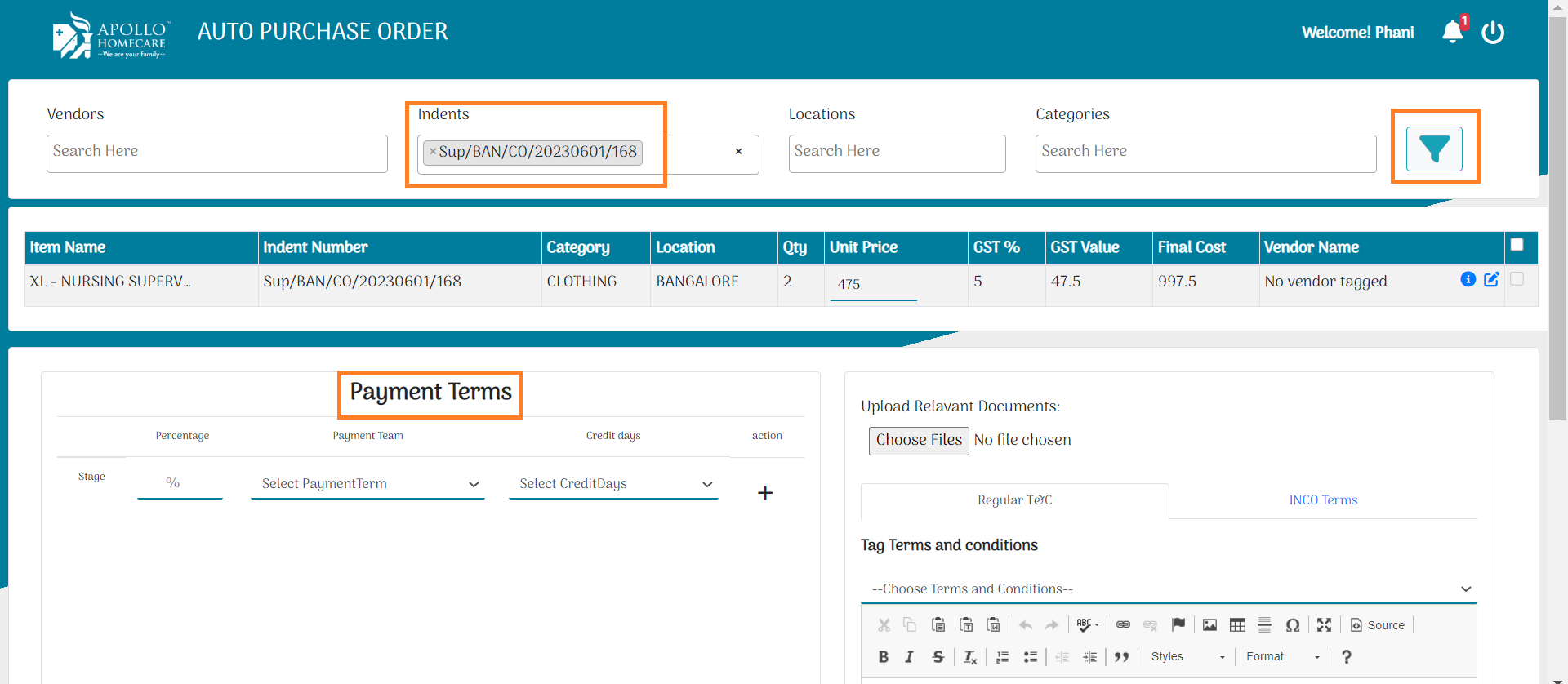Insert an anchor with flag icon

tap(1178, 625)
